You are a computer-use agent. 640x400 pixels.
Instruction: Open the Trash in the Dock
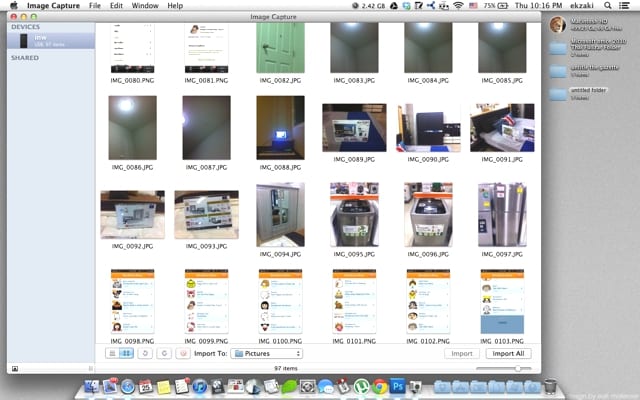(x=550, y=386)
